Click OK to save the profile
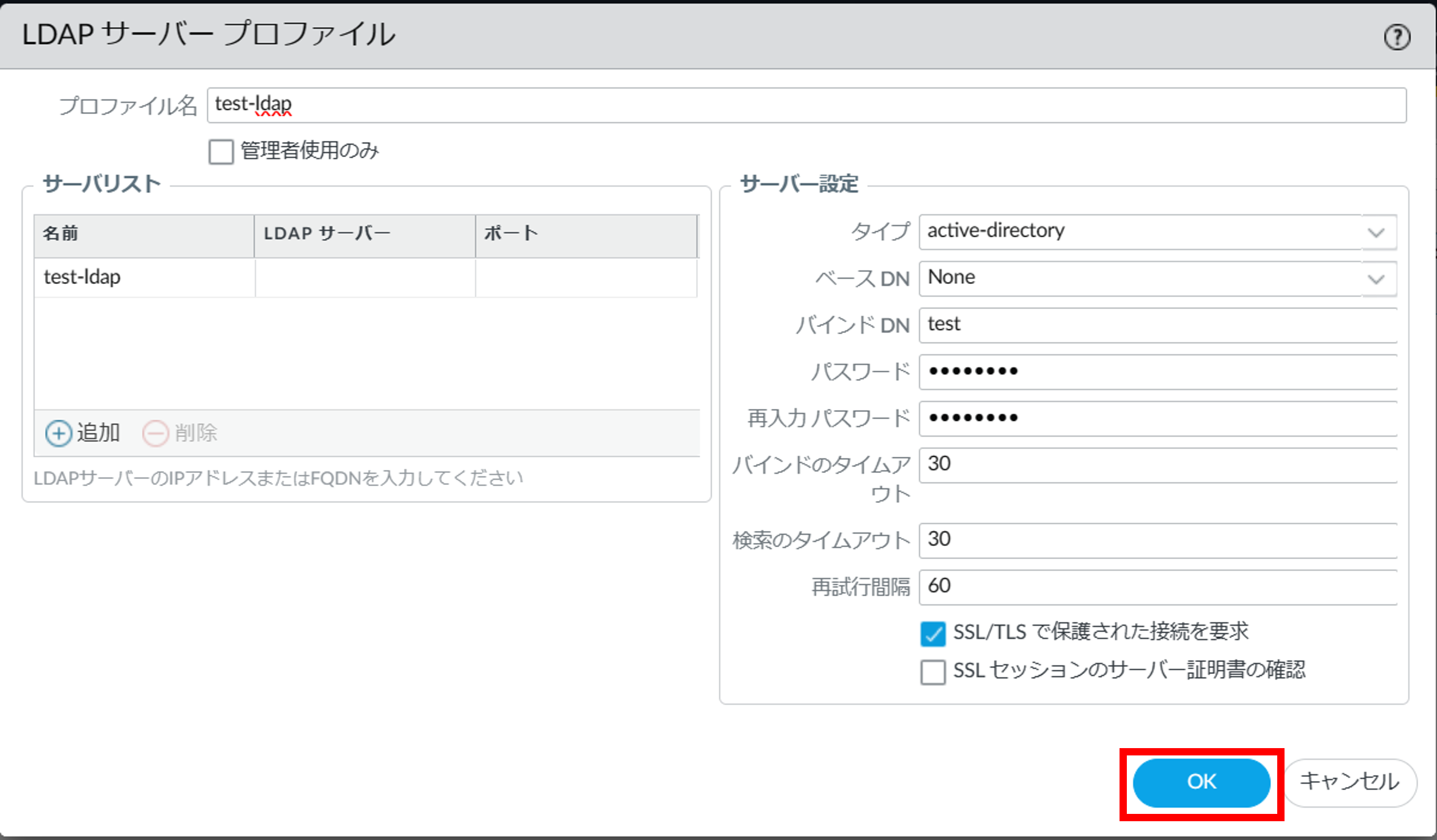The width and height of the screenshot is (1437, 840). tap(1201, 783)
